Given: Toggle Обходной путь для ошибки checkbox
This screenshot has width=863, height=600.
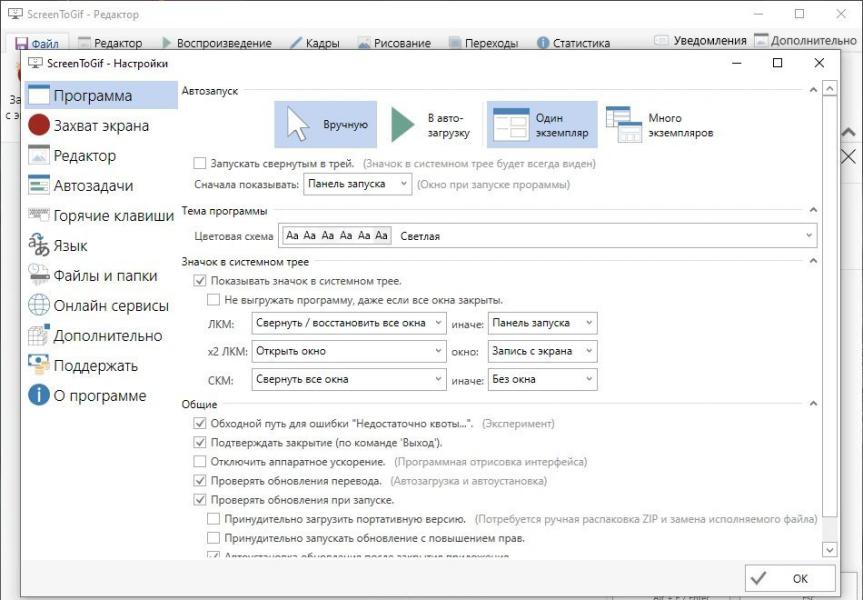Looking at the screenshot, I should [199, 423].
